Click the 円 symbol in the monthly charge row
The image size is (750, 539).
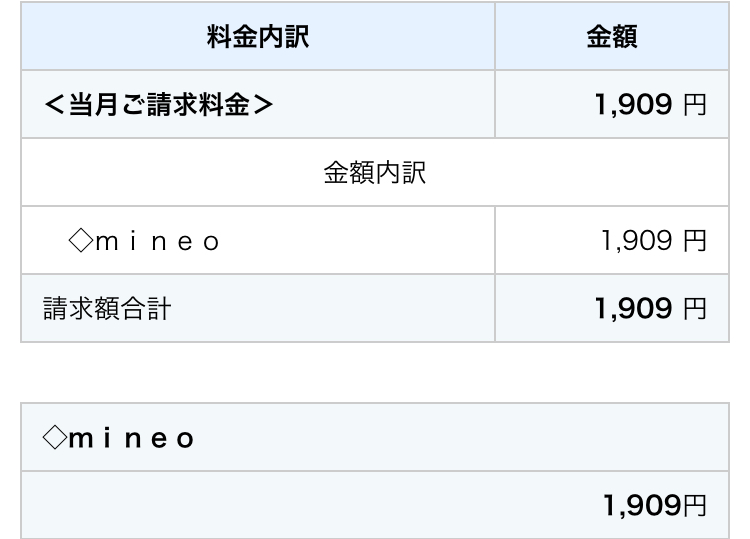tap(695, 105)
